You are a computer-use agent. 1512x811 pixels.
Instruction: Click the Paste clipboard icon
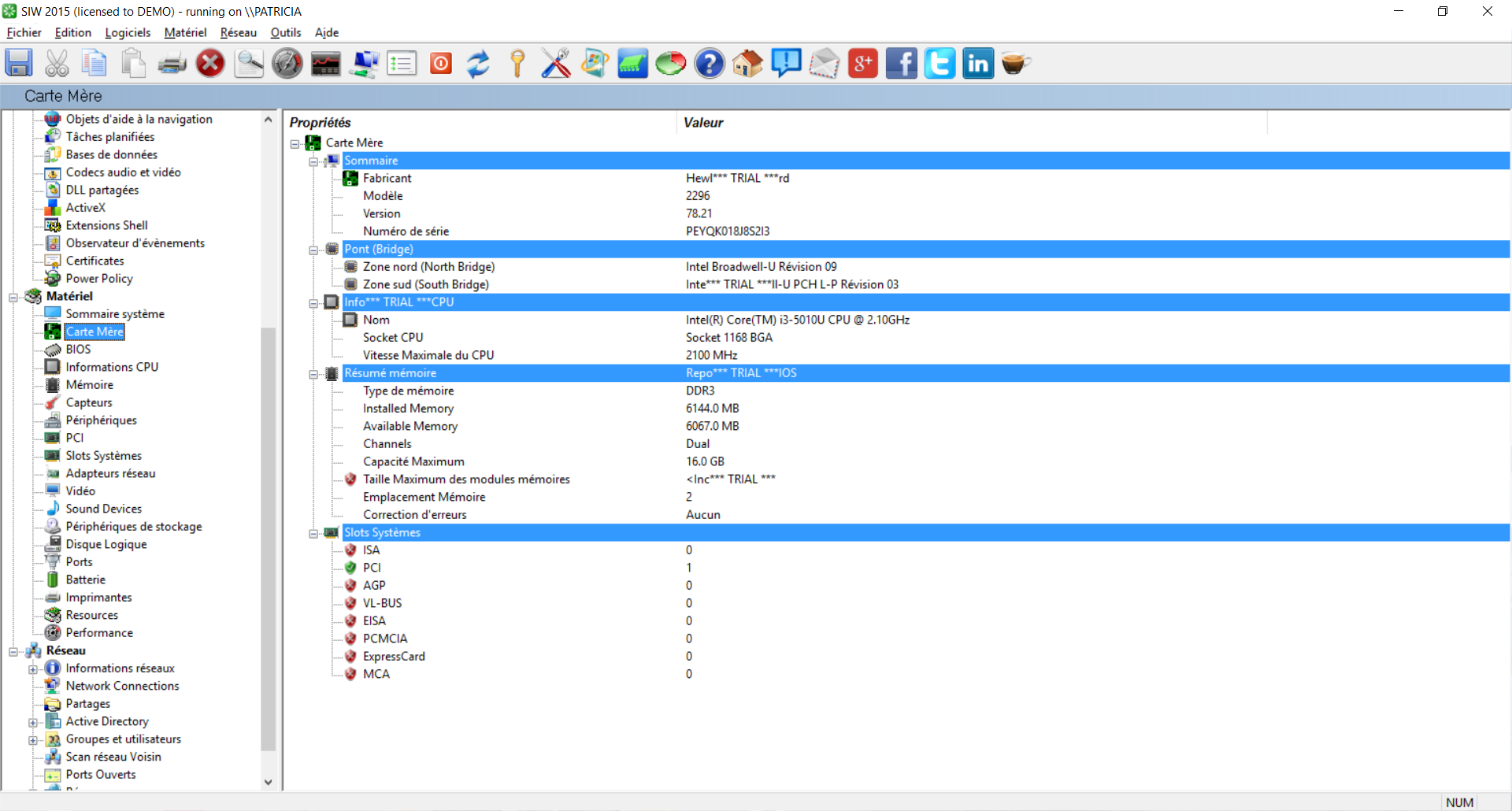click(133, 63)
